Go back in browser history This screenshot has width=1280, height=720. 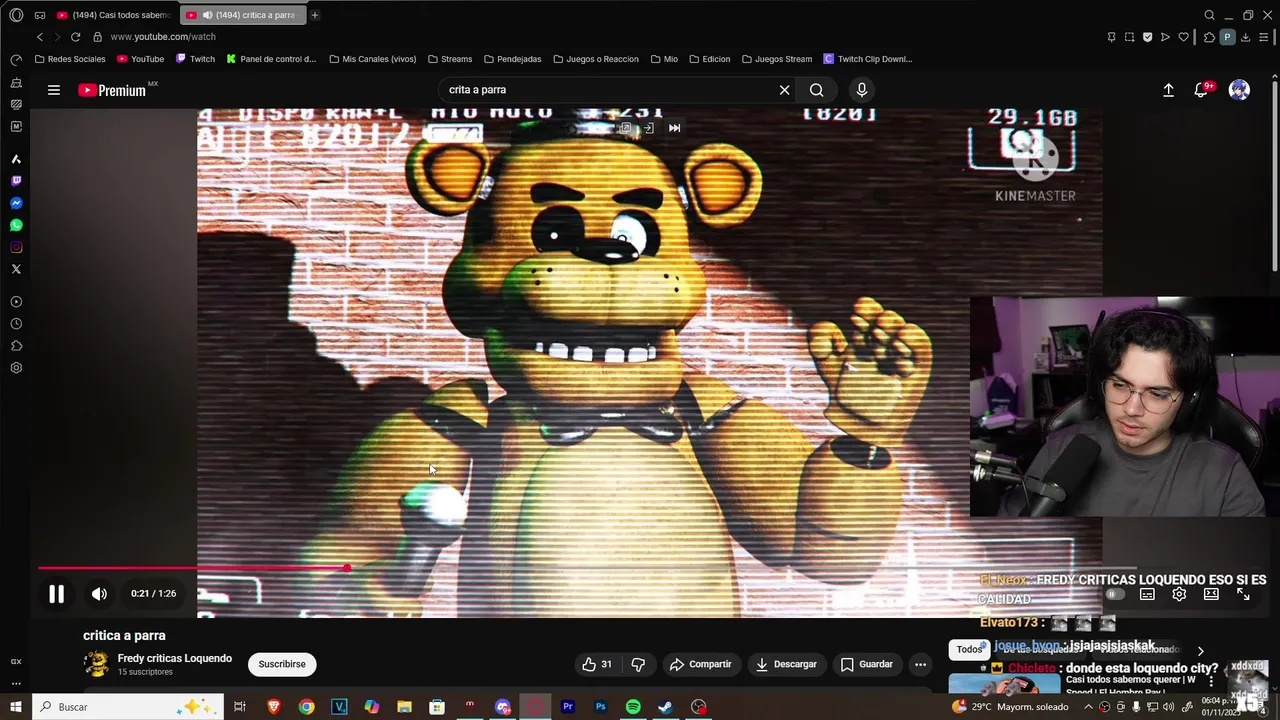tap(40, 37)
